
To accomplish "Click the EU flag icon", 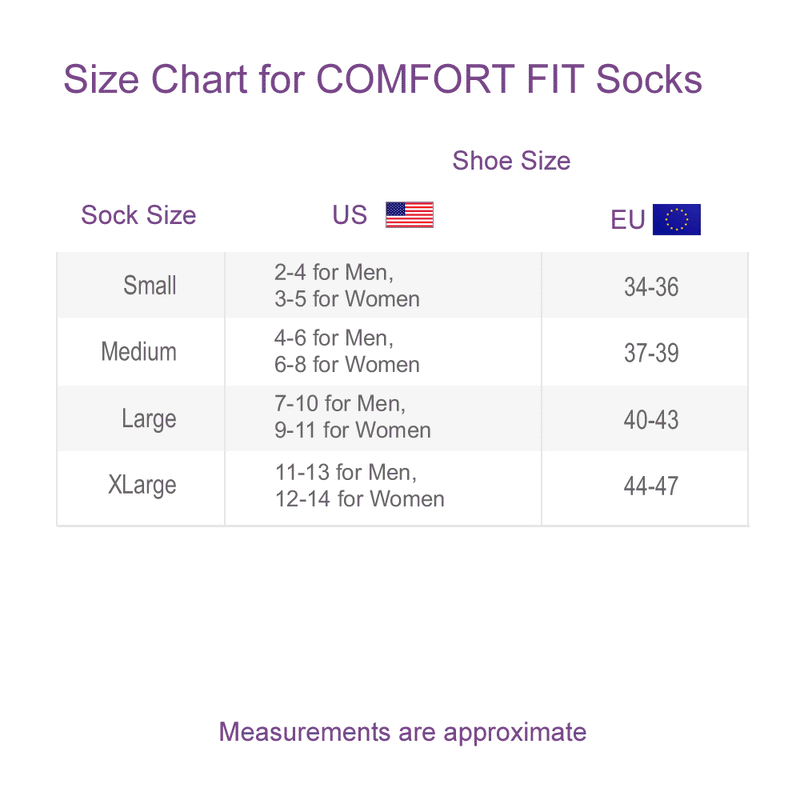I will [676, 219].
